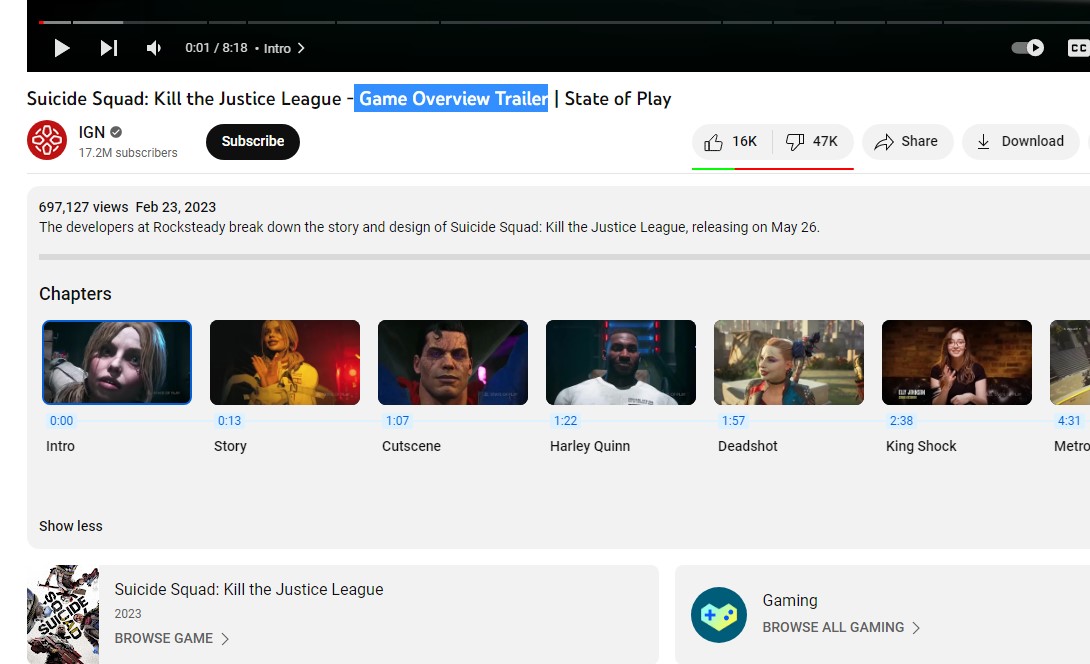Screen dimensions: 1090x664
Task: Jump to the 1:22 timestamp
Action: 565,421
